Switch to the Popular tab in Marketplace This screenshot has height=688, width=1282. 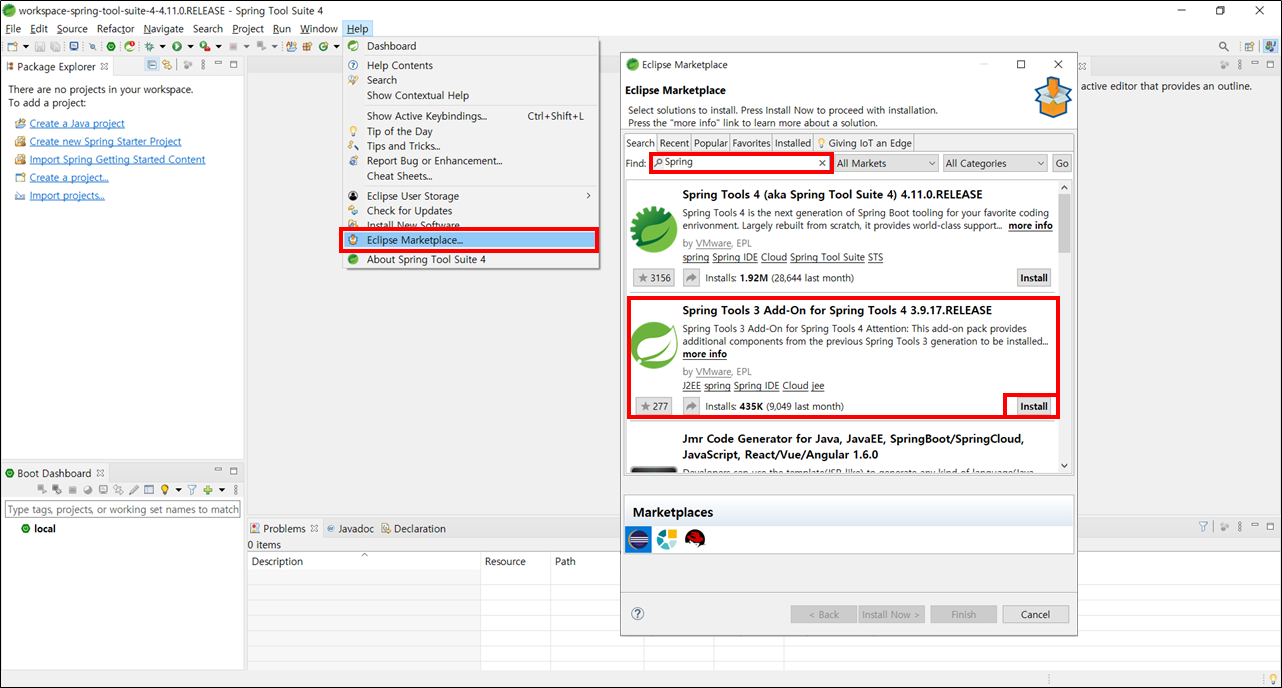(x=711, y=143)
